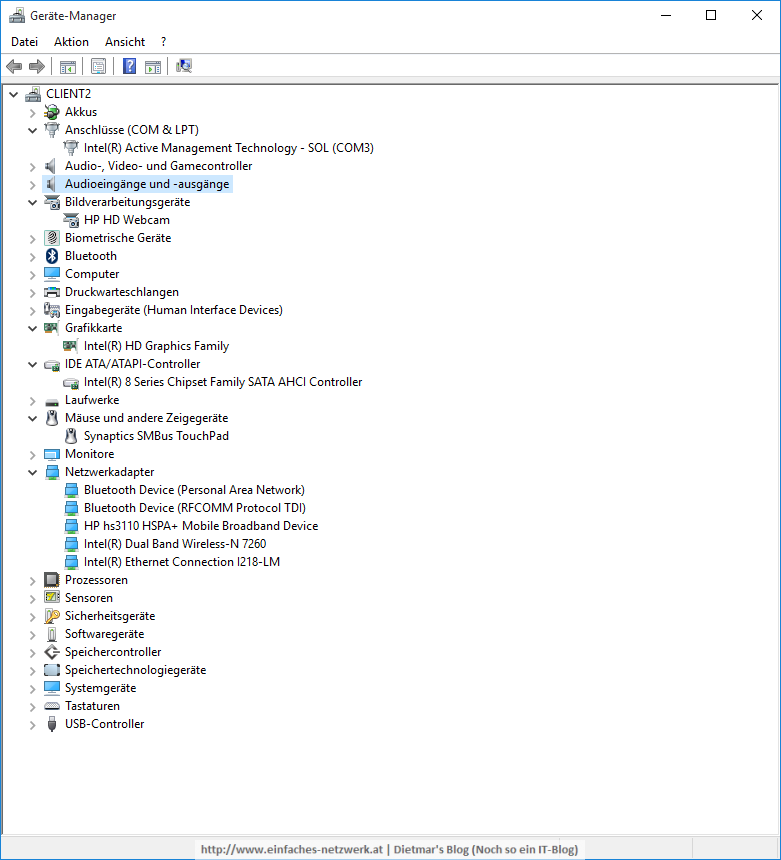Select the USB-Controller plug icon

coord(52,724)
